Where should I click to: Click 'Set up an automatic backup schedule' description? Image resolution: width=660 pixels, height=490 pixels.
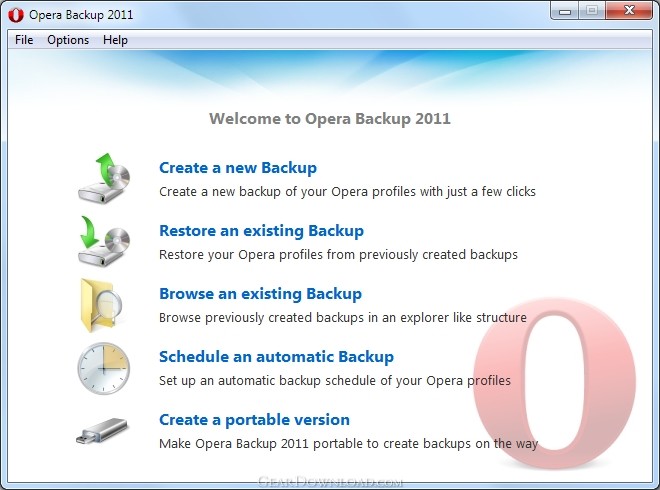pyautogui.click(x=335, y=381)
